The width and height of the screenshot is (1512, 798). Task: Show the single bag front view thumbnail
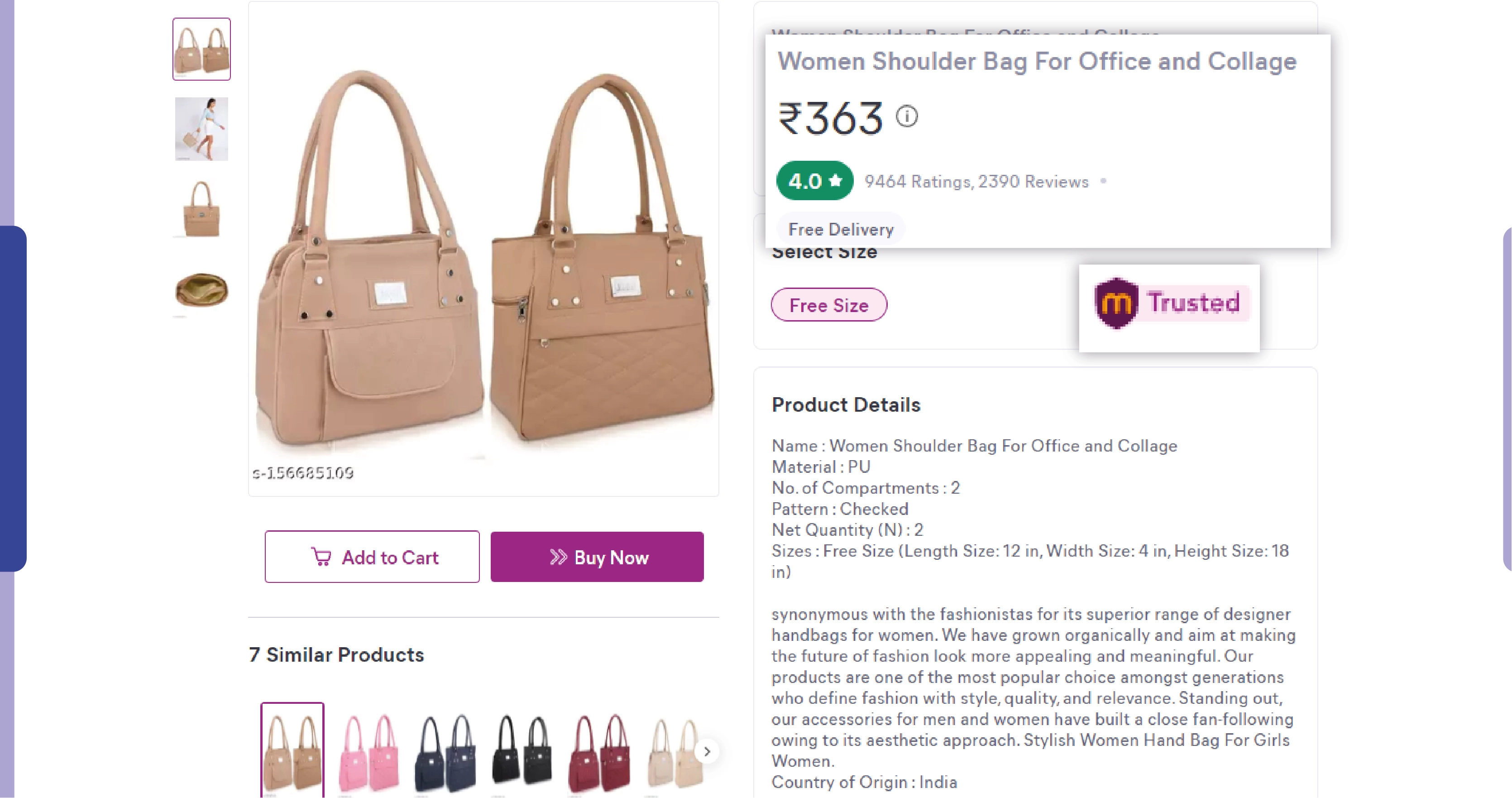(x=201, y=209)
